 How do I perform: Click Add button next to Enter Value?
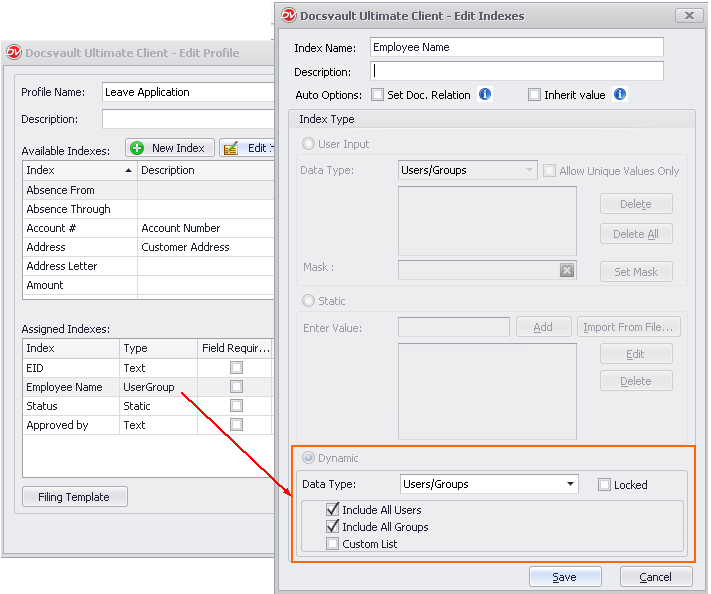tap(543, 327)
